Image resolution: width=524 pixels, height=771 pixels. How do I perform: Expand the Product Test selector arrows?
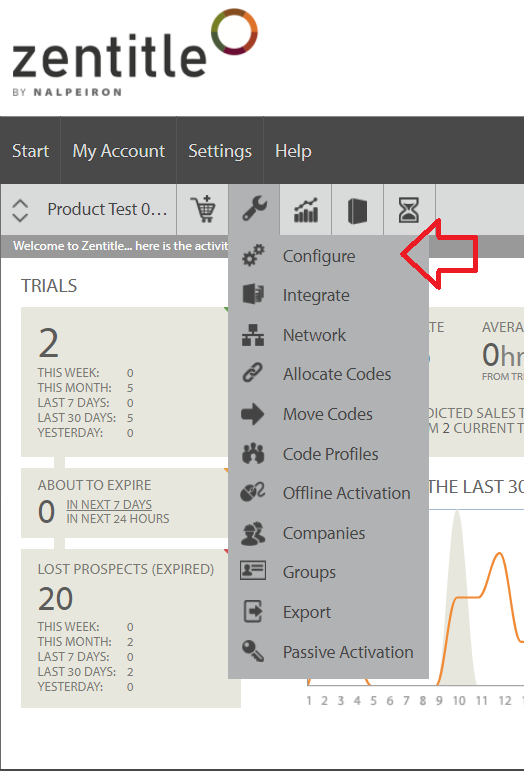20,210
